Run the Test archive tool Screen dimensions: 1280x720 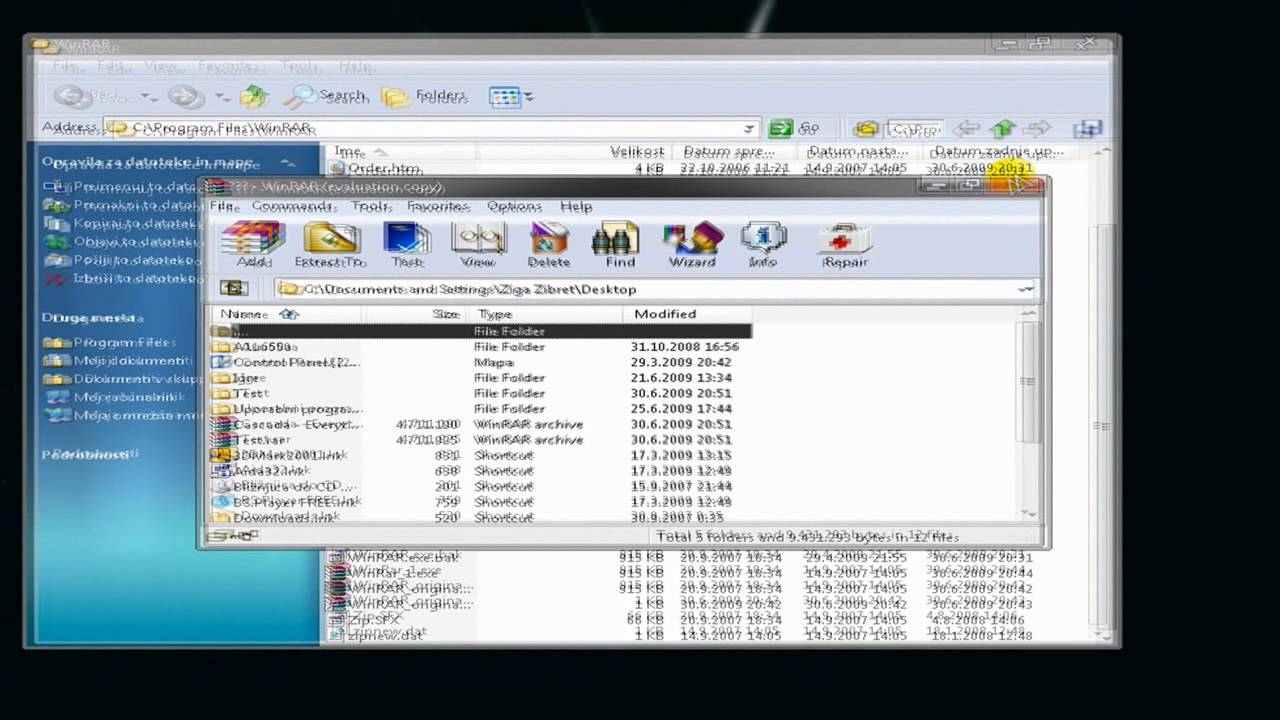tap(407, 245)
